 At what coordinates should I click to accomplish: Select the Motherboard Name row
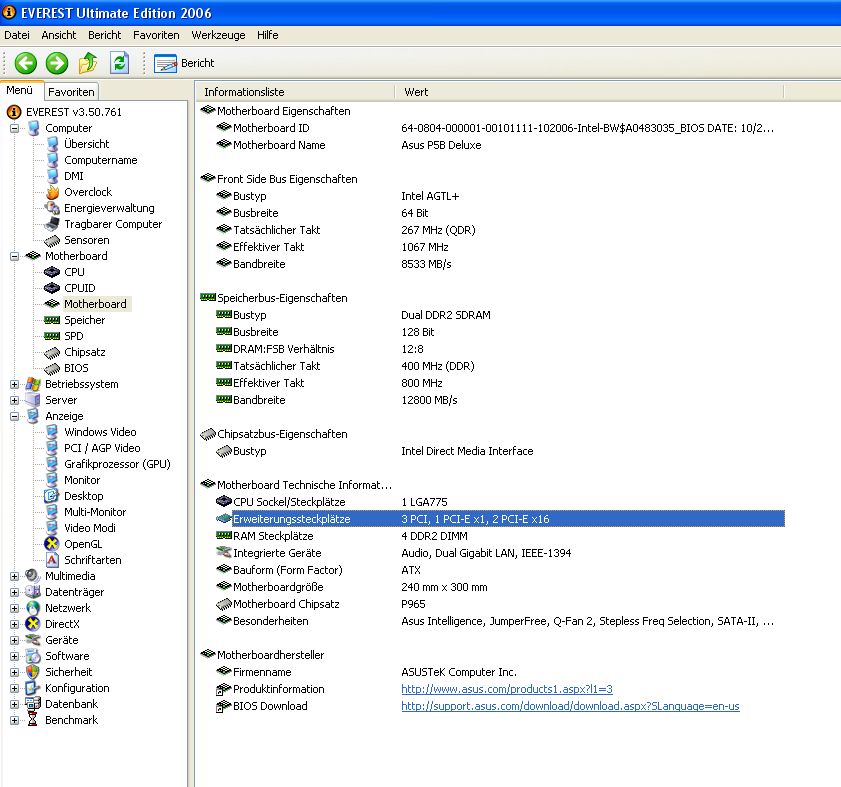click(x=491, y=145)
